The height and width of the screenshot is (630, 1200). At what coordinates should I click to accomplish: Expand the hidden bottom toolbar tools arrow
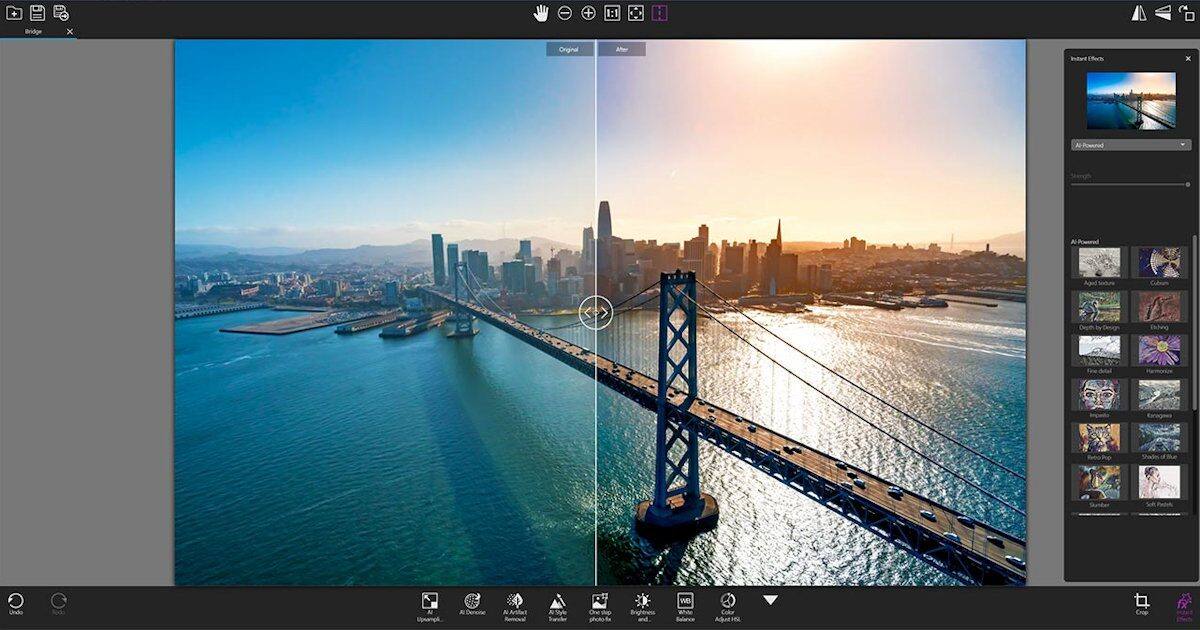769,599
